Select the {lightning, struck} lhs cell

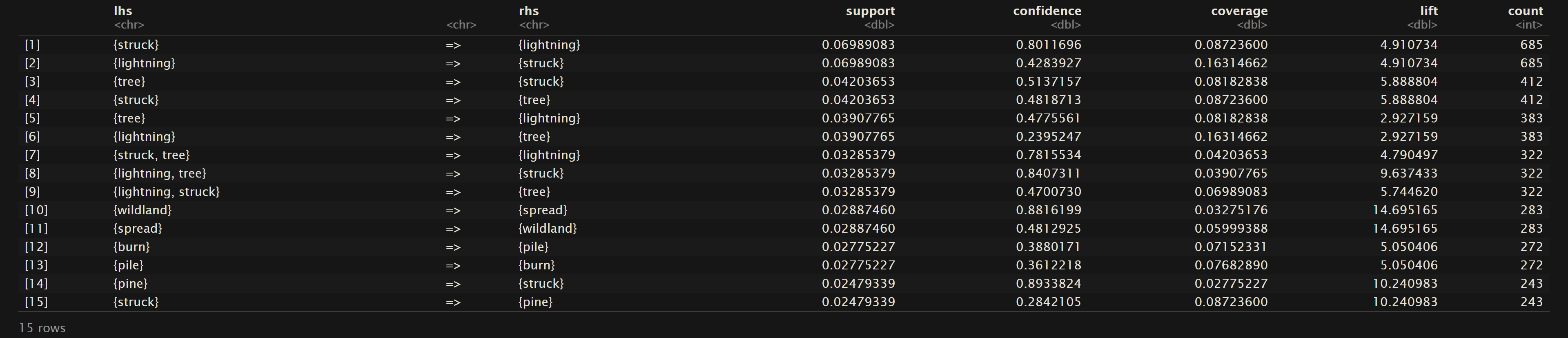pyautogui.click(x=166, y=192)
